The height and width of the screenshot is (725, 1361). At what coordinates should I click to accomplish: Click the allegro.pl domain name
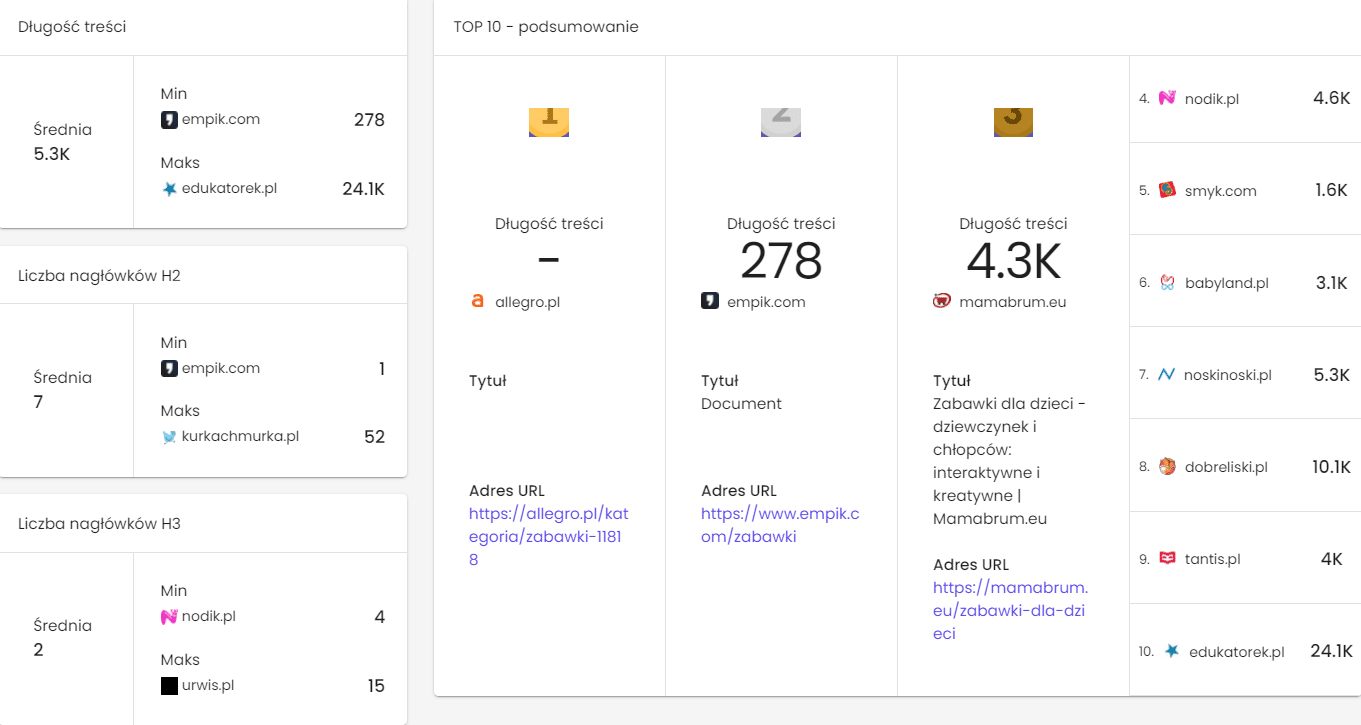pos(528,302)
